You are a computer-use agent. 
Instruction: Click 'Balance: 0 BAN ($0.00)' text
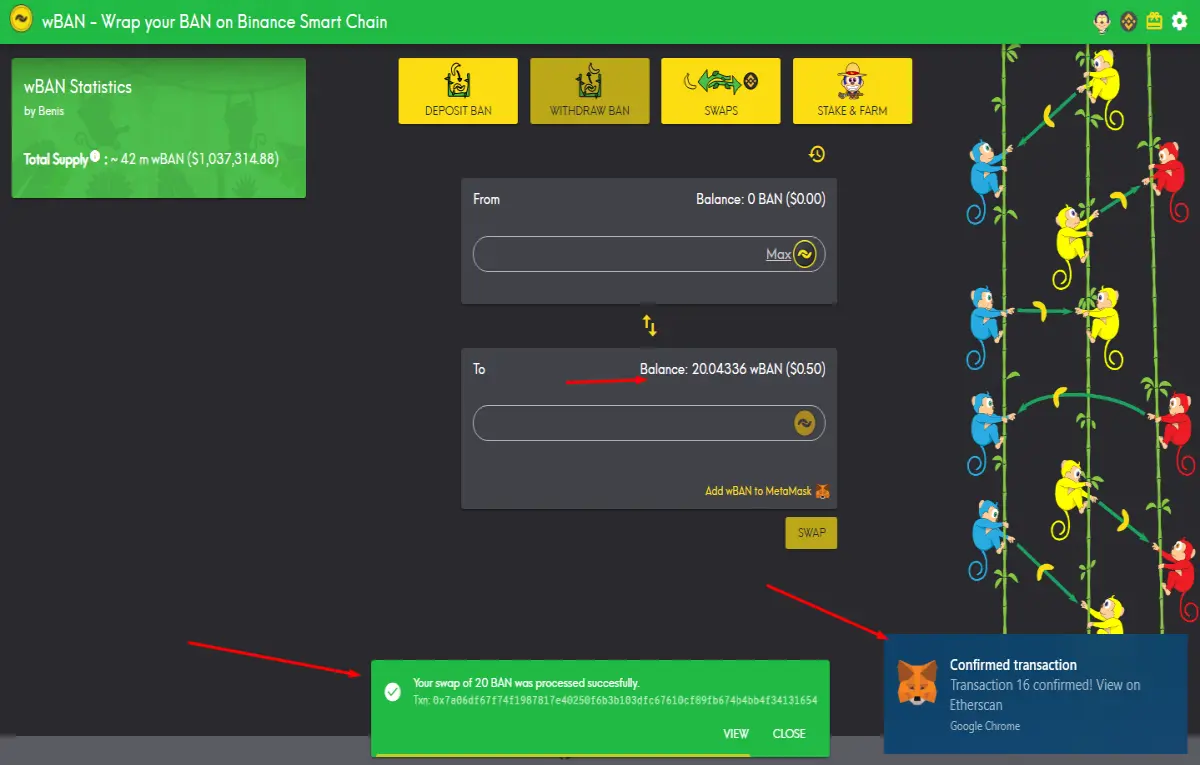(x=761, y=199)
